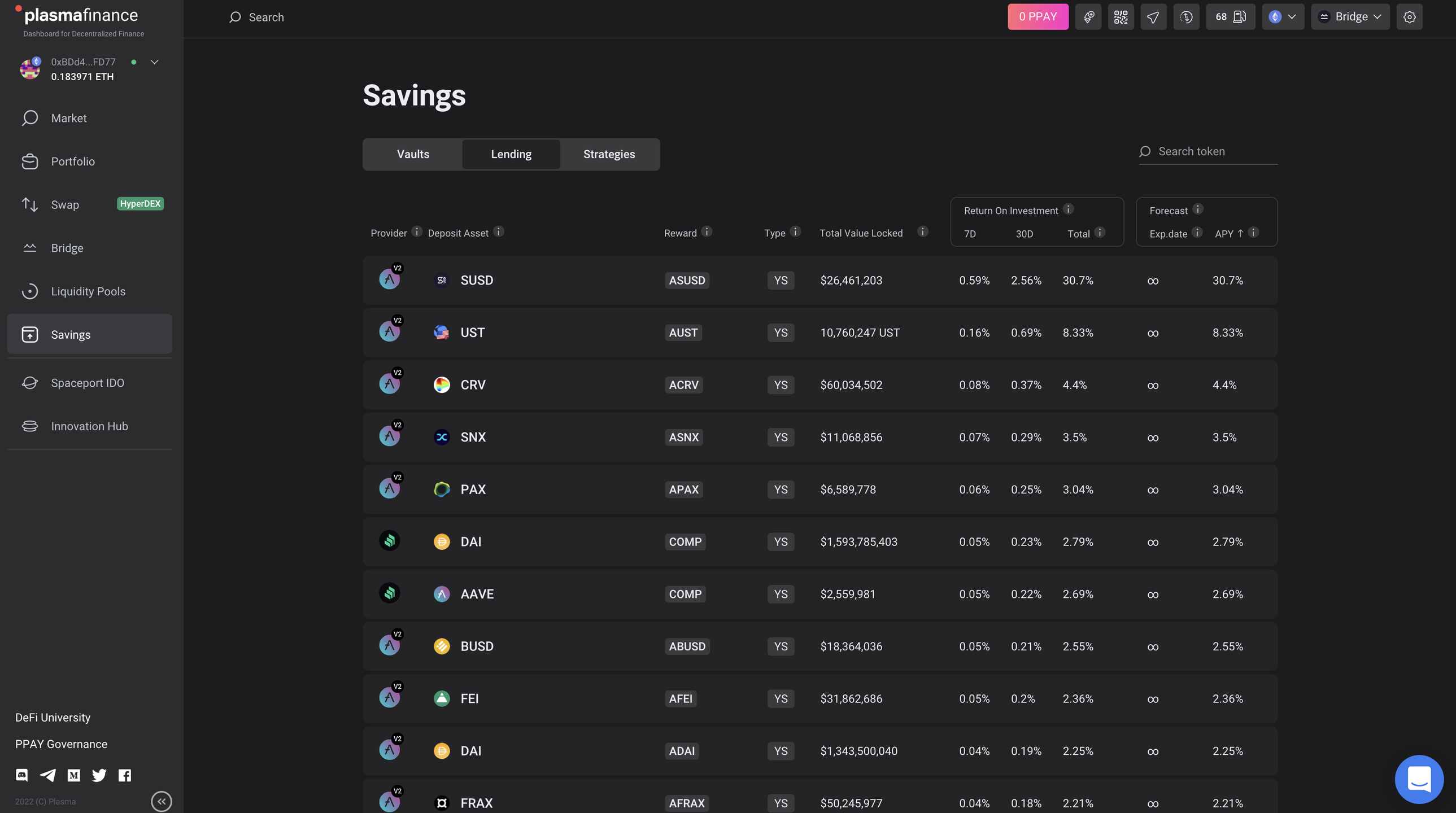Open Liquidity Pools from sidebar
Image resolution: width=1456 pixels, height=813 pixels.
(x=88, y=291)
